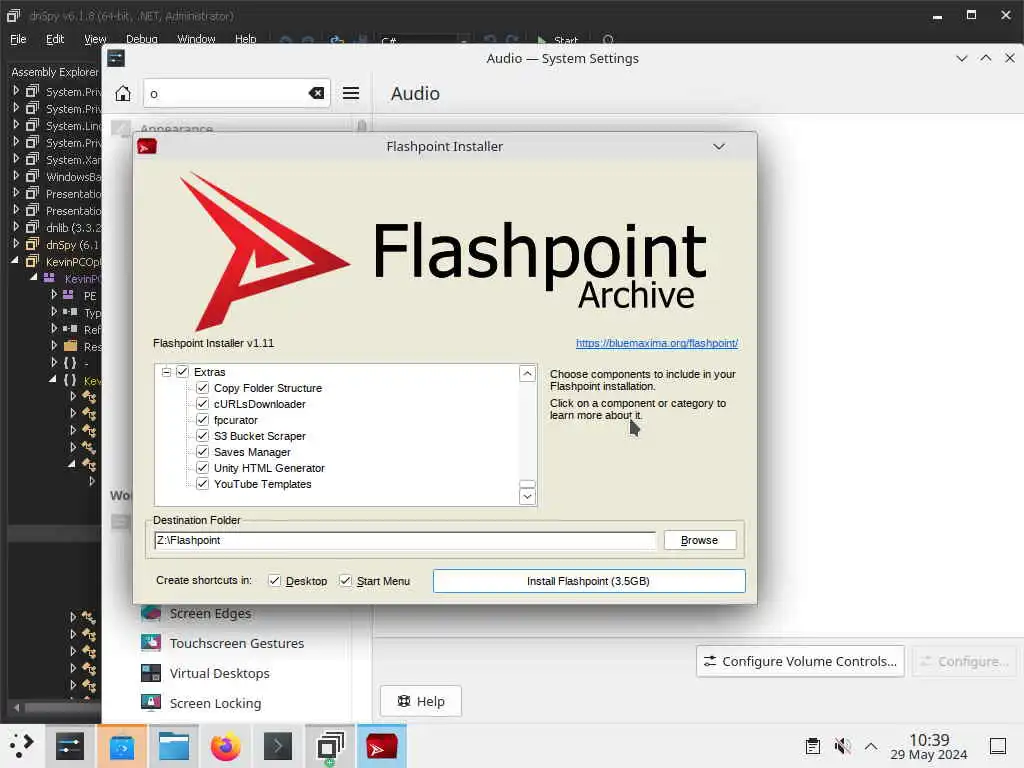This screenshot has height=768, width=1024.
Task: Uncheck Copy Folder Structure
Action: click(x=202, y=388)
